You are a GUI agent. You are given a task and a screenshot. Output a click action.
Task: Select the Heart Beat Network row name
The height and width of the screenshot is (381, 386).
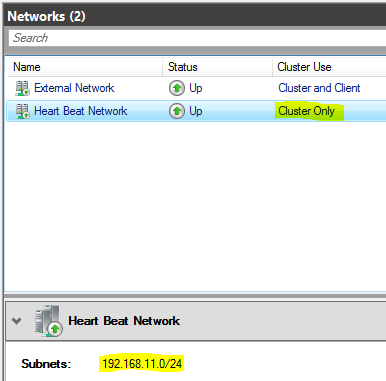click(x=81, y=111)
